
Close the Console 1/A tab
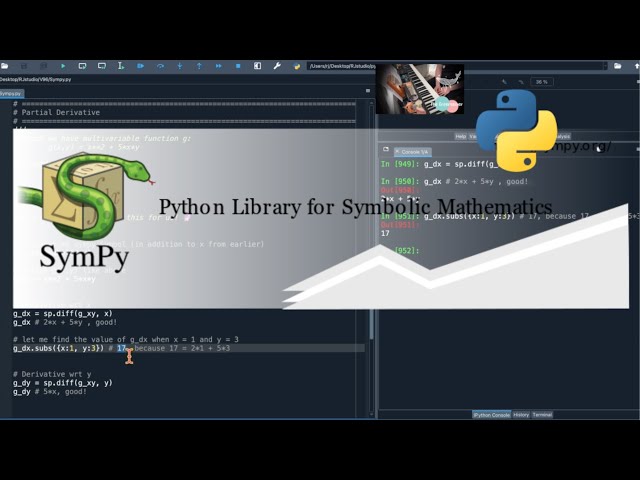[x=397, y=151]
